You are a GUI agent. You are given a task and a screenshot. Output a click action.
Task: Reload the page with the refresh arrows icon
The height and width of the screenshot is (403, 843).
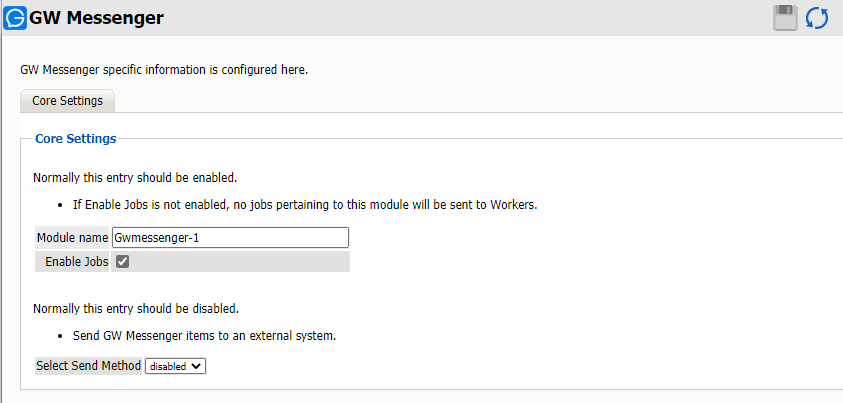[817, 18]
